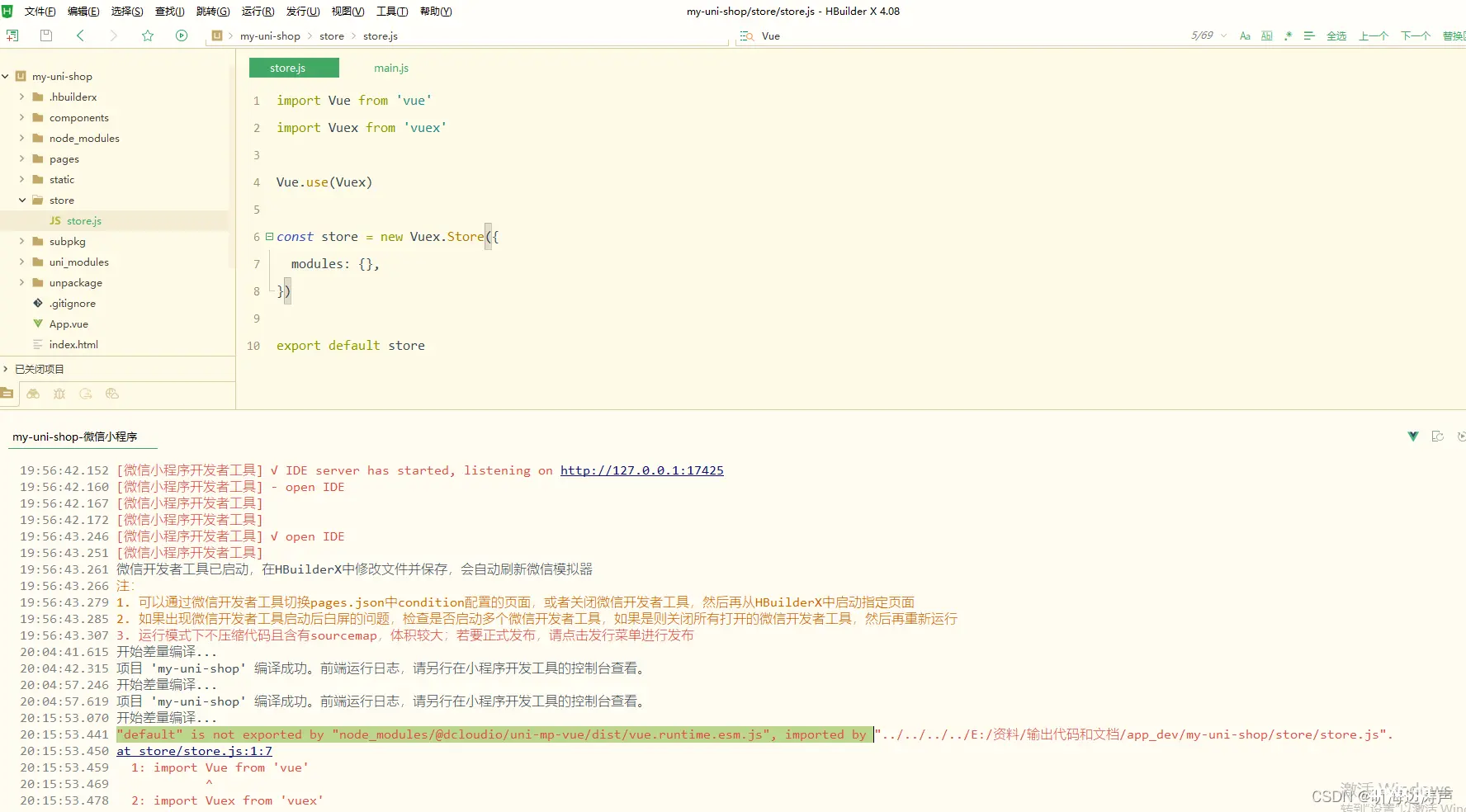
Task: Click 全选 to select all matches
Action: coord(1336,36)
